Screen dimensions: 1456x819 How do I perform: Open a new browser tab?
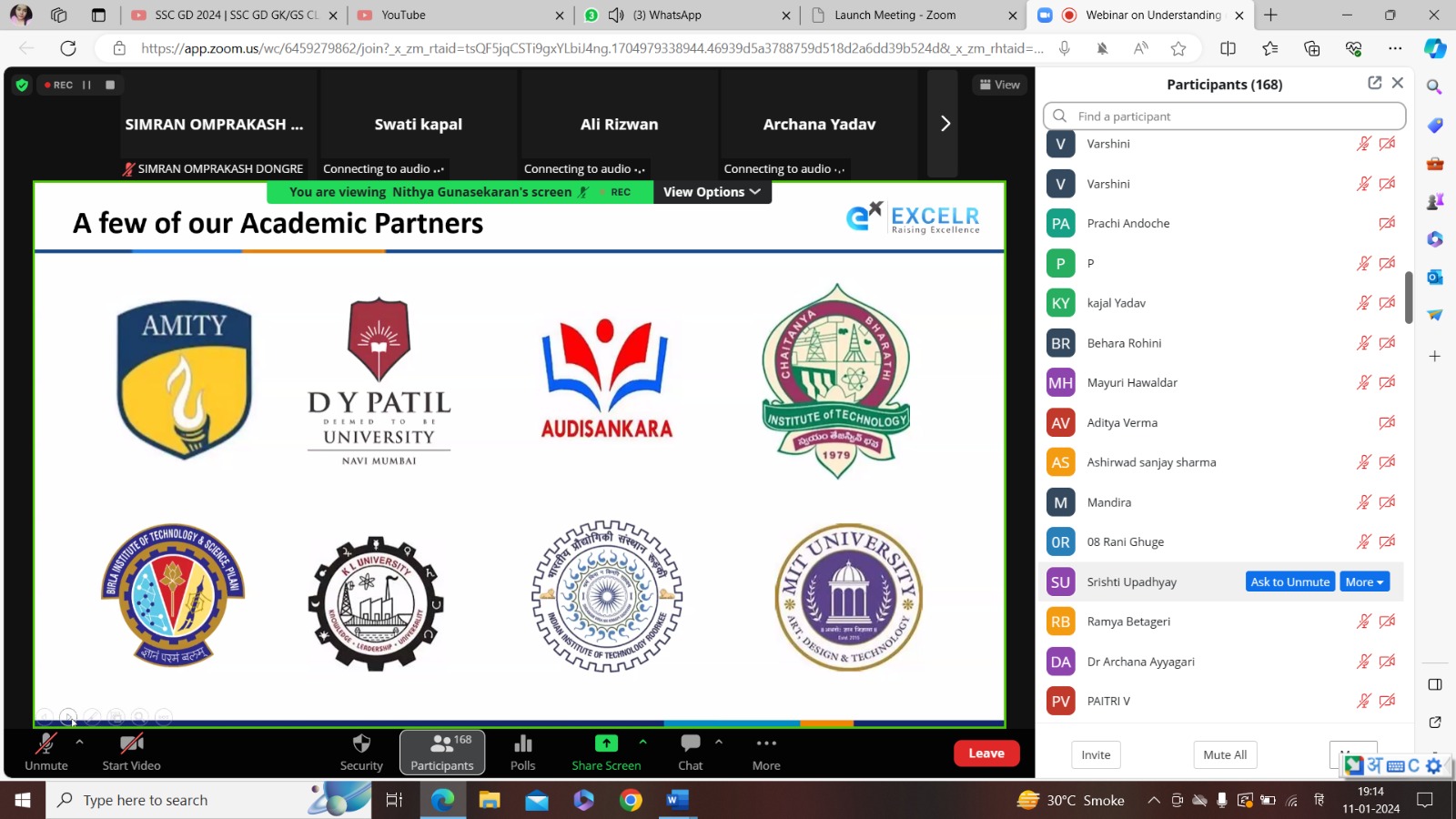(x=1270, y=15)
